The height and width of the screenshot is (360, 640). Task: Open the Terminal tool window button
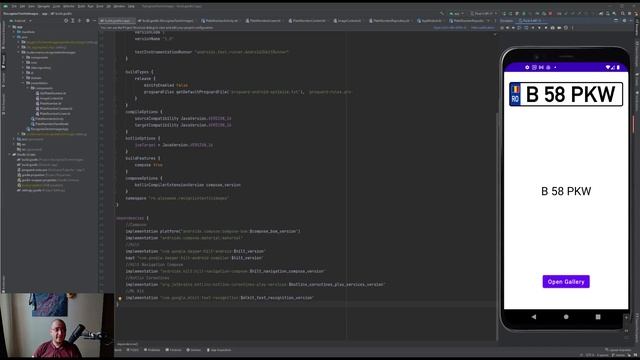173,350
